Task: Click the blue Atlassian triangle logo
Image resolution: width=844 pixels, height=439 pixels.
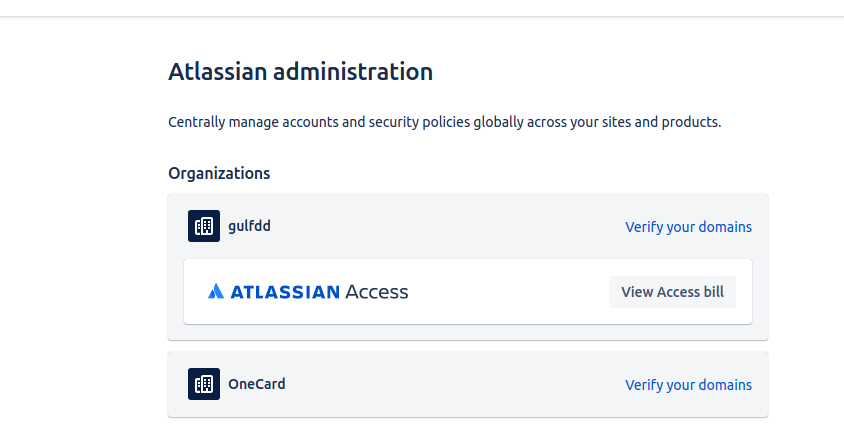Action: [x=216, y=291]
